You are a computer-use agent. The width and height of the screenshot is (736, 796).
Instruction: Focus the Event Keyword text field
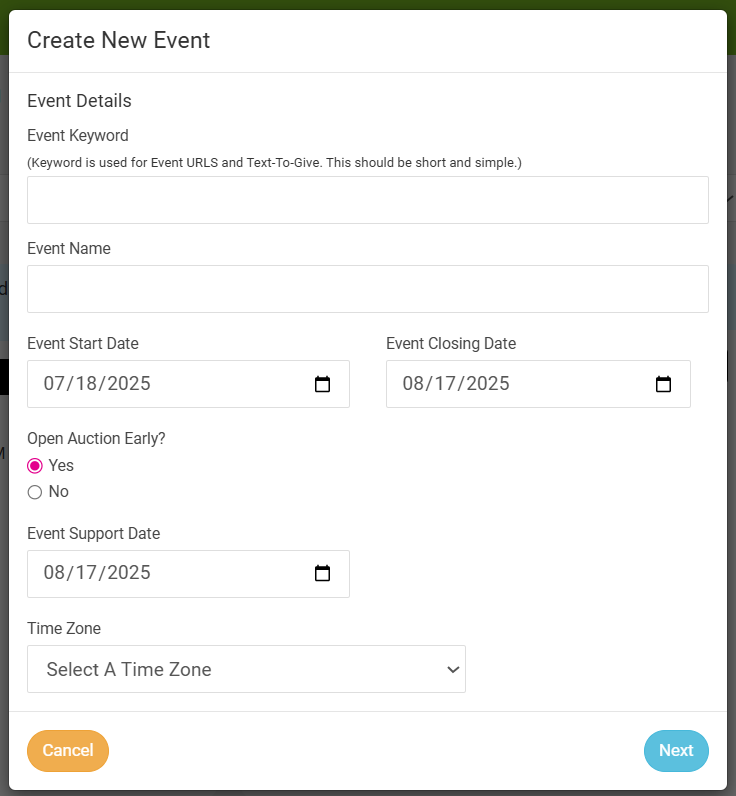[368, 200]
